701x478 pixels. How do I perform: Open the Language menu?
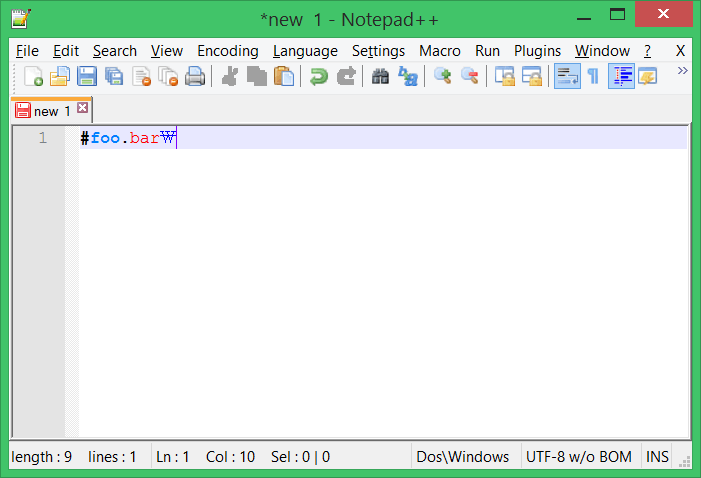click(x=305, y=50)
